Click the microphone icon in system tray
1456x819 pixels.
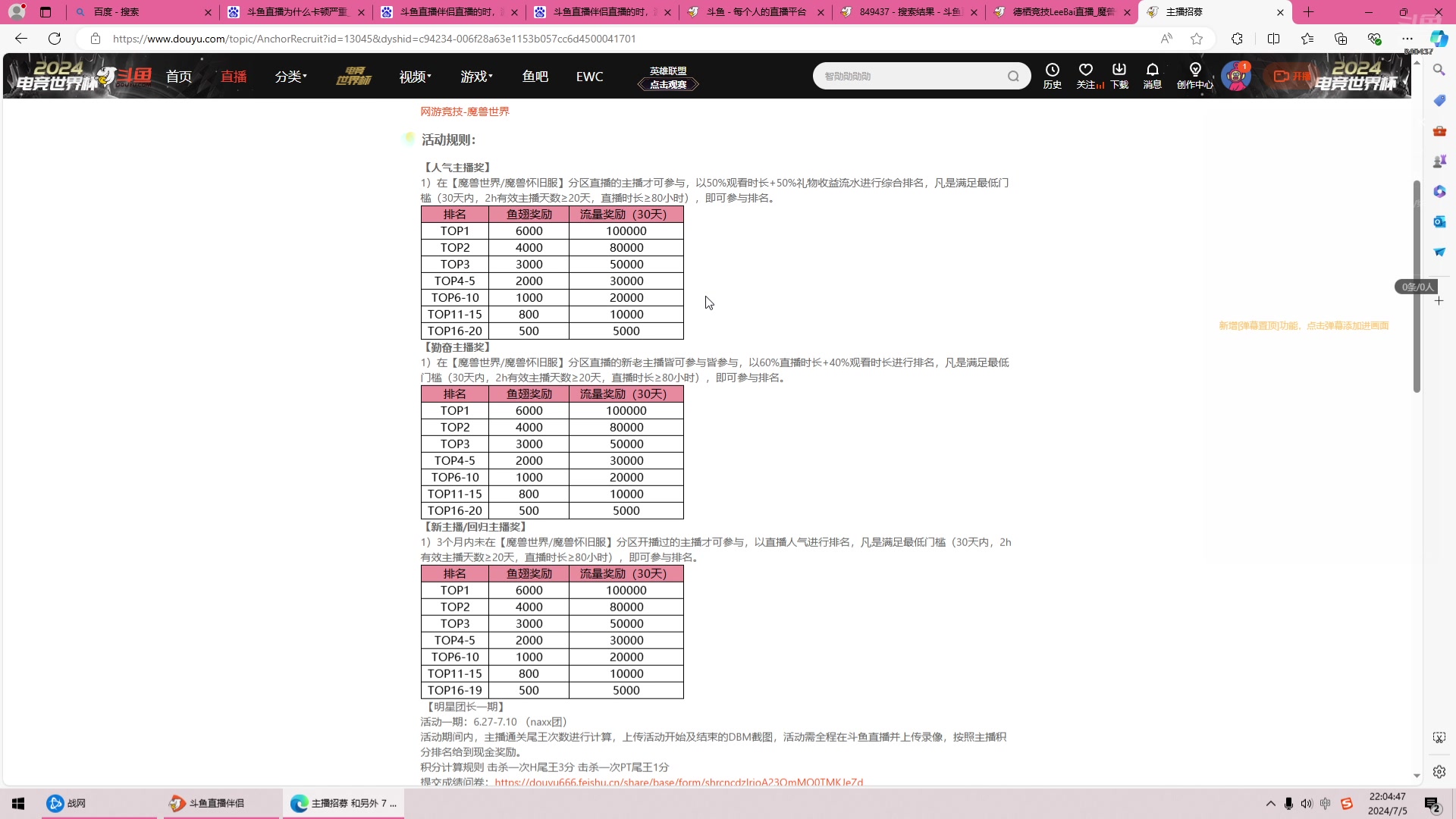tap(1288, 803)
